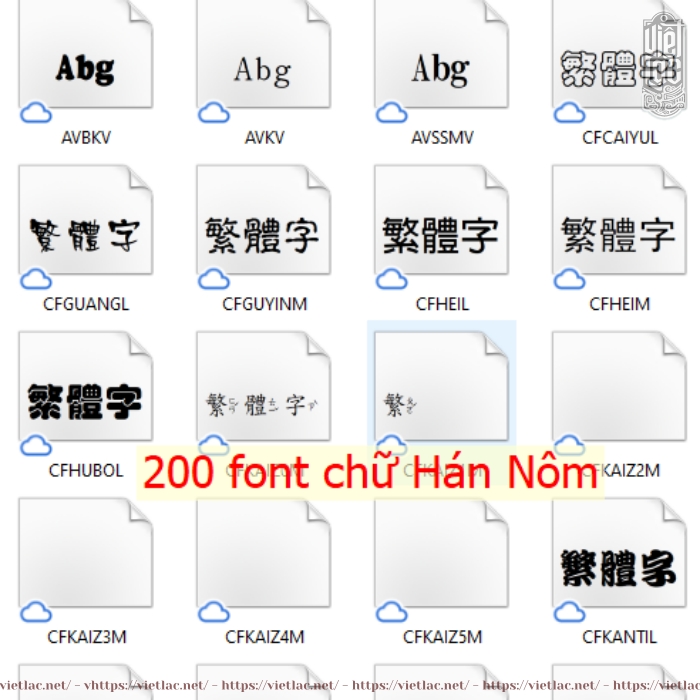Click the AVSSMV font file icon
This screenshot has width=700, height=700.
click(x=441, y=60)
